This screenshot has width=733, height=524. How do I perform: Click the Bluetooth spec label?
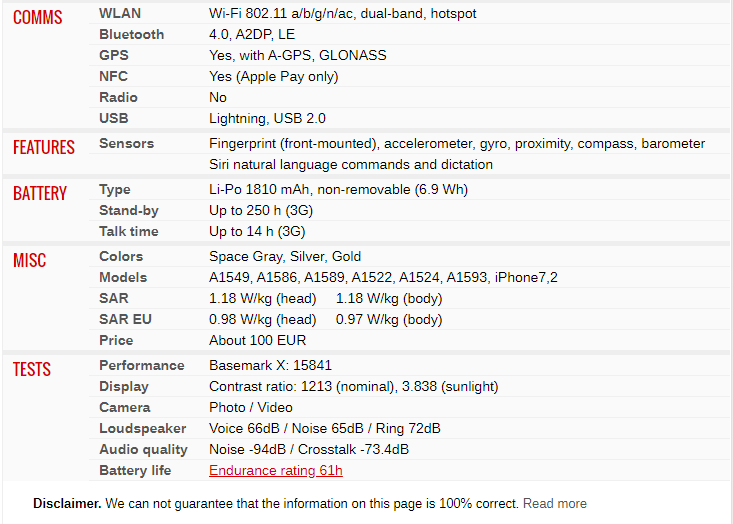(x=131, y=35)
